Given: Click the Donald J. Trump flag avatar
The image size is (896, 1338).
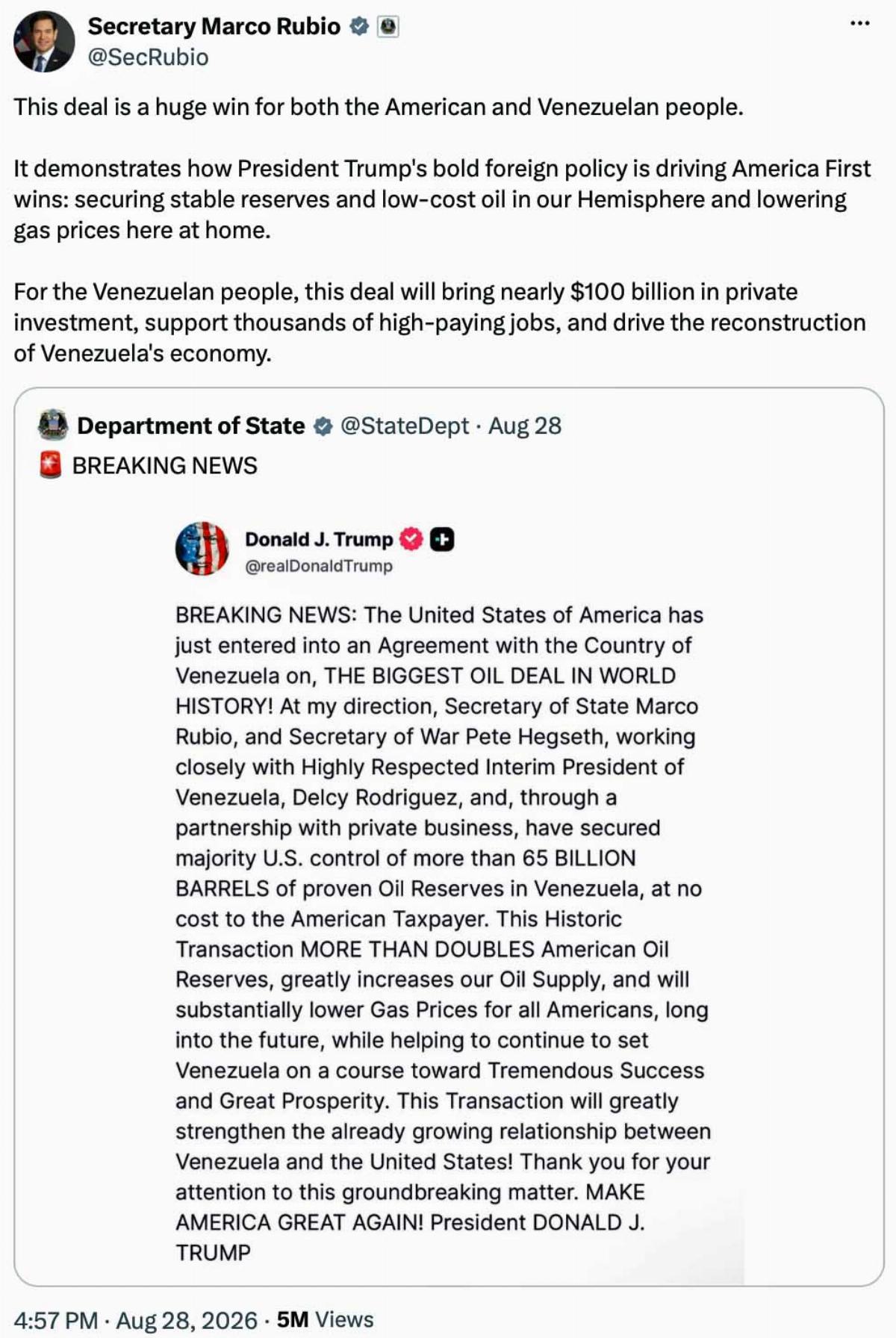Looking at the screenshot, I should pyautogui.click(x=202, y=549).
